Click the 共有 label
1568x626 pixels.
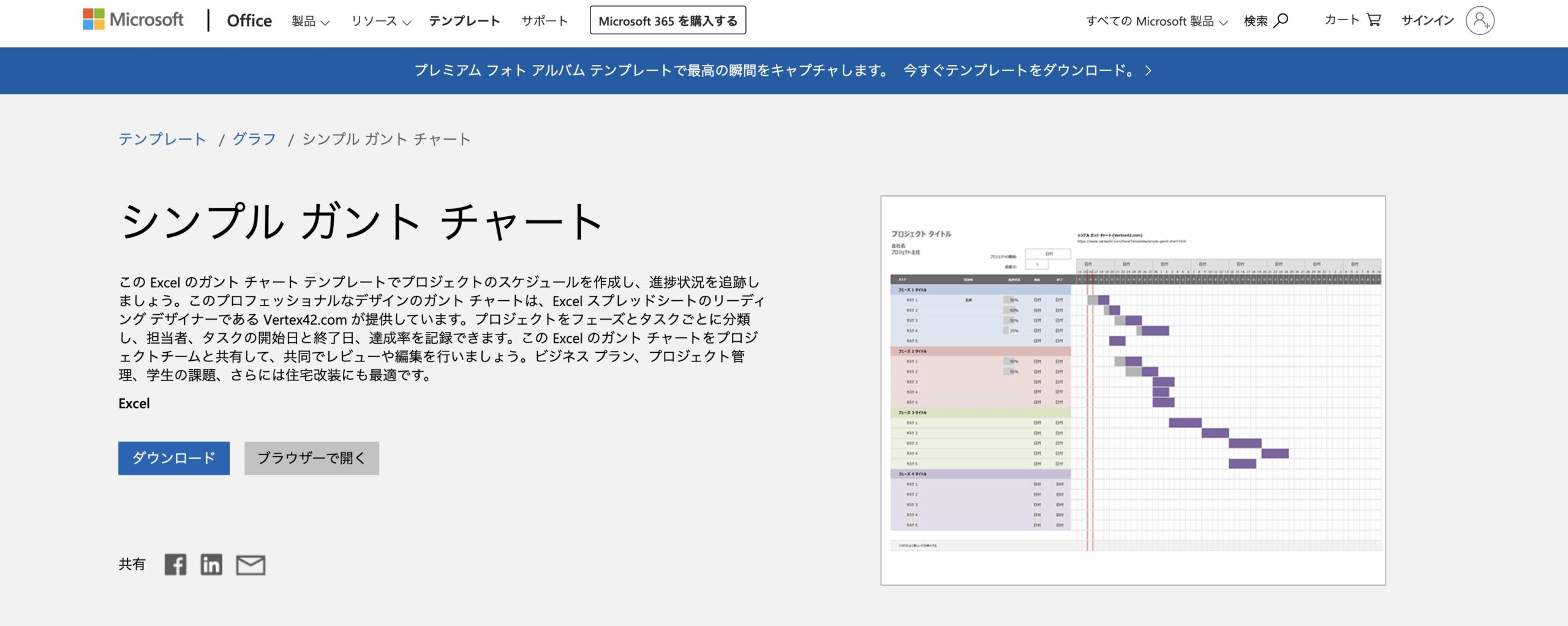pyautogui.click(x=132, y=564)
